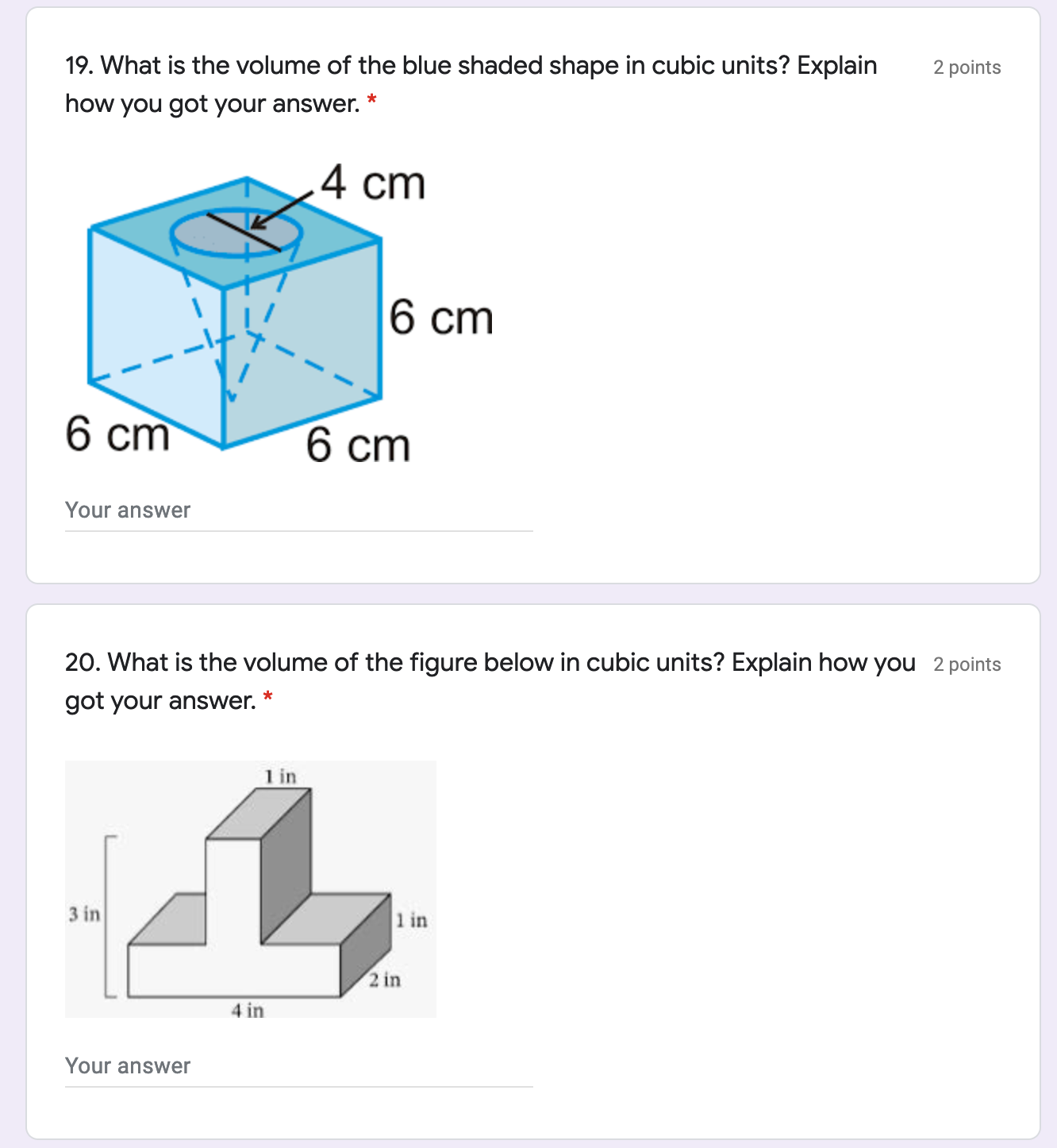Click the red required asterisk on question 19

371,101
